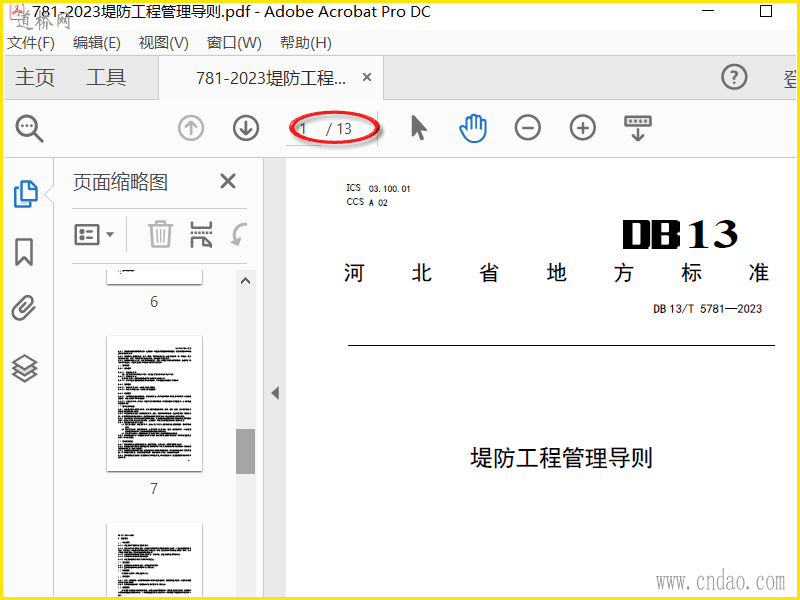Zoom in with the plus icon
The image size is (800, 600).
pyautogui.click(x=583, y=128)
